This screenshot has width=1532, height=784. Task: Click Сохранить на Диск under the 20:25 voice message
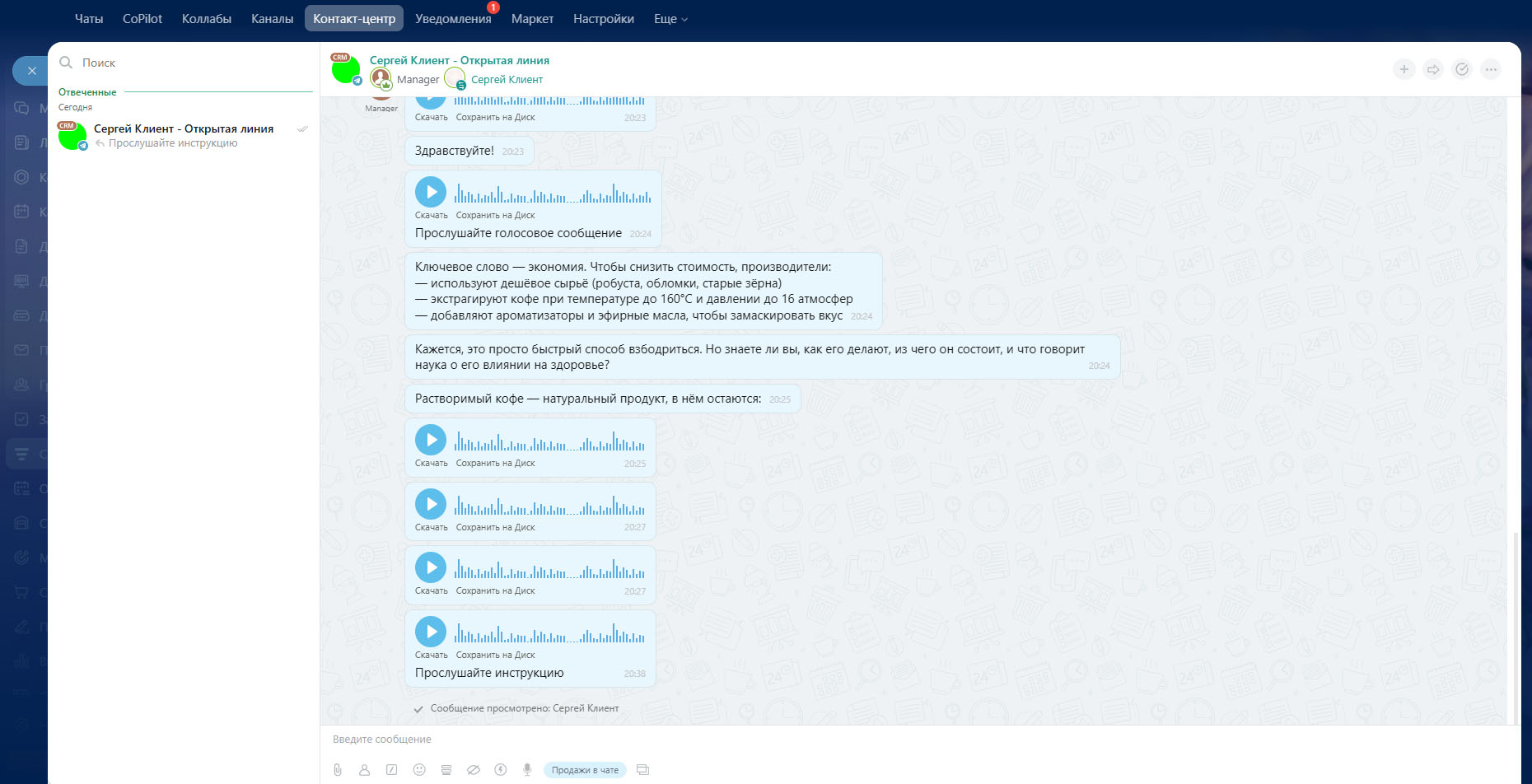pyautogui.click(x=496, y=463)
